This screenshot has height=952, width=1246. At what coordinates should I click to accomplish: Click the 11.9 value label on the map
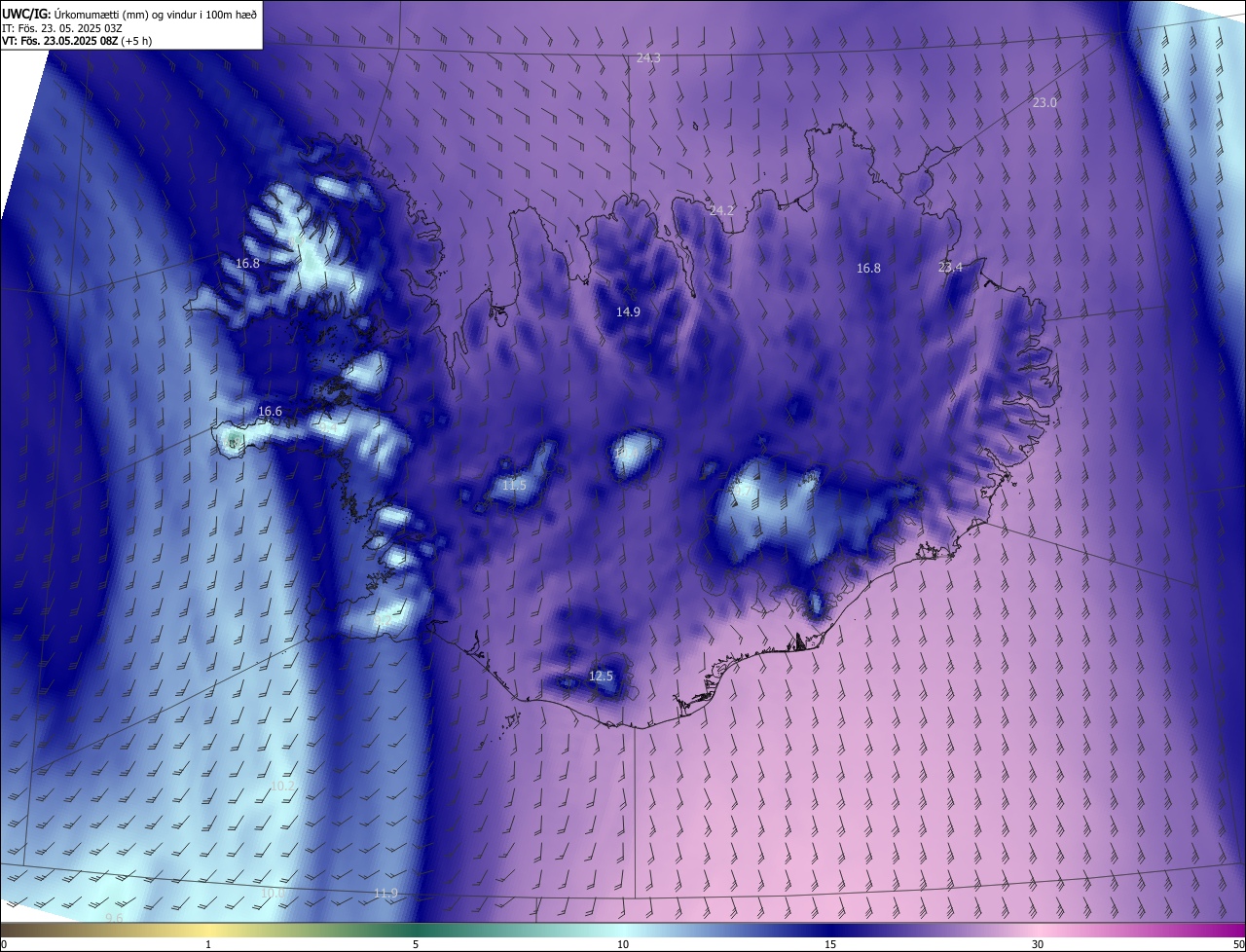click(385, 893)
